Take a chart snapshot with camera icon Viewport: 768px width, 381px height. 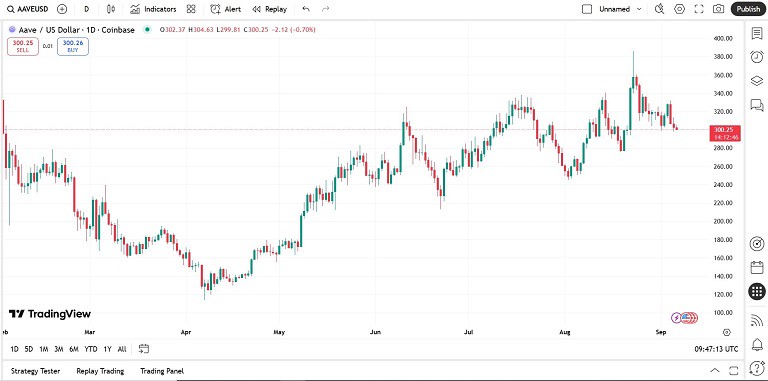(719, 9)
